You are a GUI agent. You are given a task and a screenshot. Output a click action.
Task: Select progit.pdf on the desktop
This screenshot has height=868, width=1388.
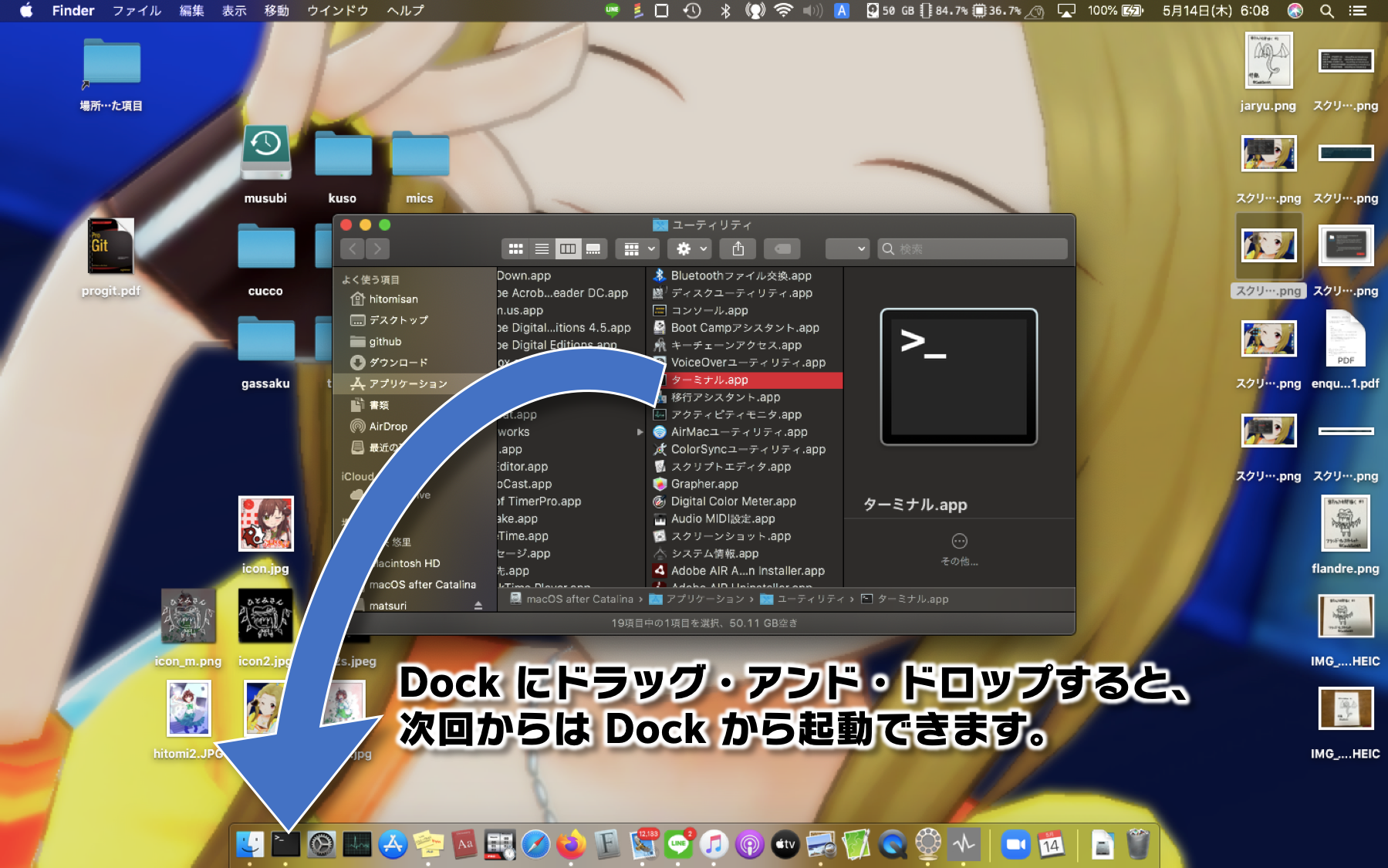(111, 257)
